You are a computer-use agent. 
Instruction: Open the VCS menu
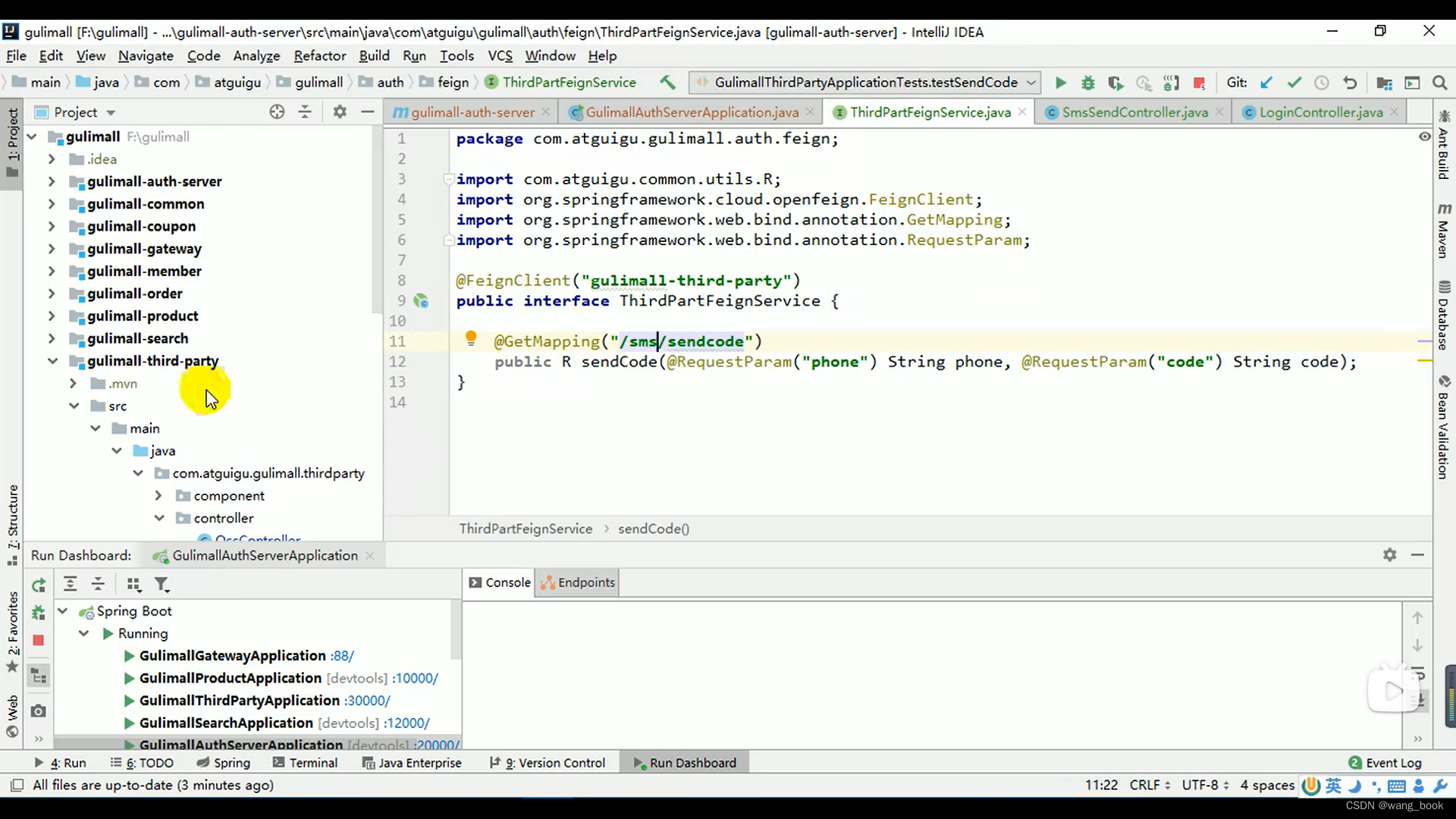[500, 55]
